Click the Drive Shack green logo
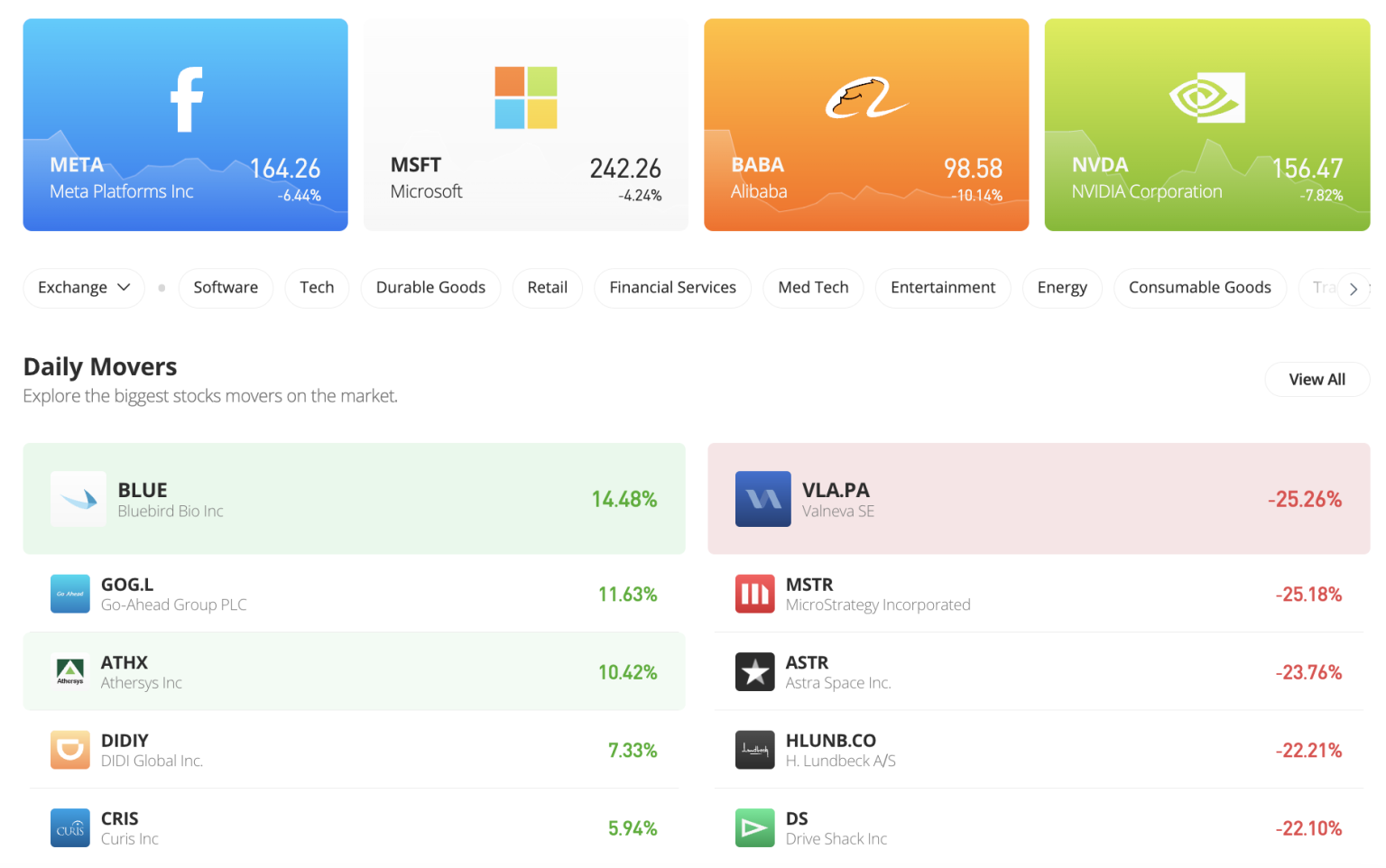1386x868 pixels. click(754, 827)
